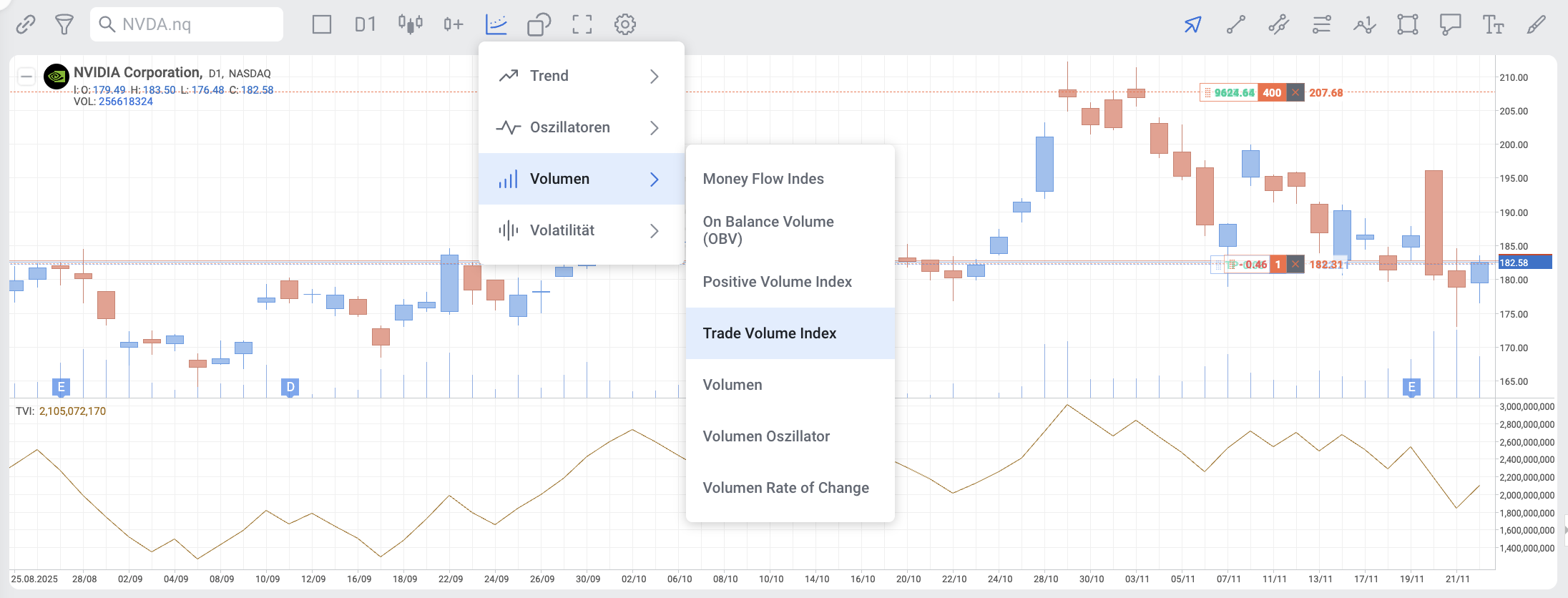Screen dimensions: 1568x598
Task: Click the link chain icon in toolbar
Action: pos(26,24)
